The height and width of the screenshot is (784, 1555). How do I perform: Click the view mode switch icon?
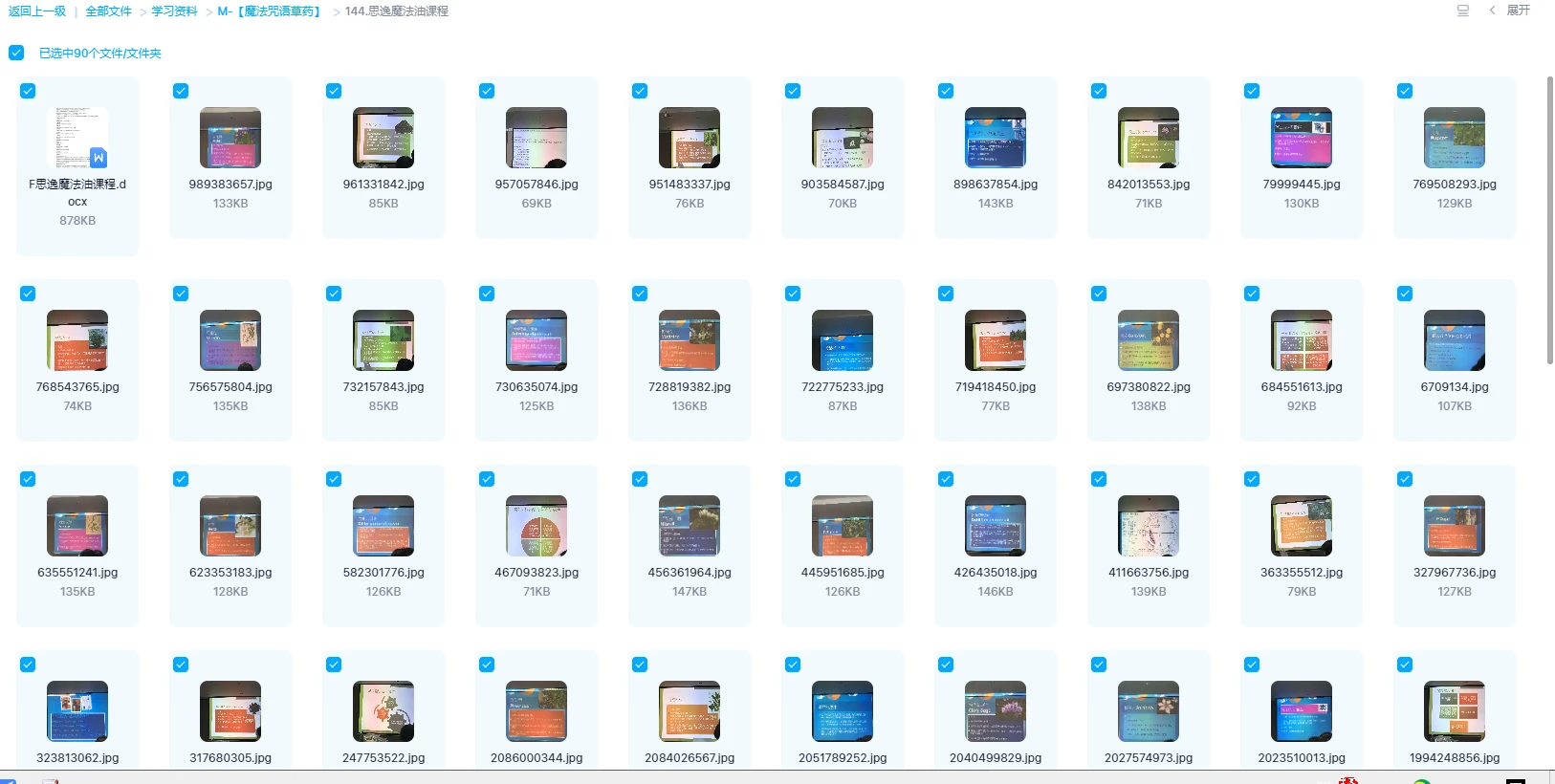(1462, 11)
